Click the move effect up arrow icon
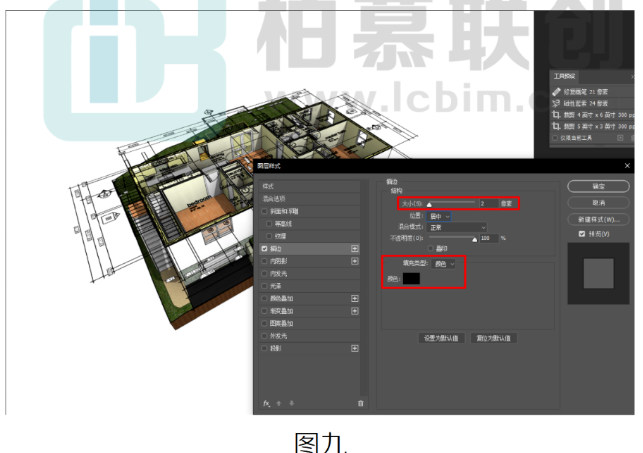Viewport: 643px width, 453px height. [x=279, y=403]
